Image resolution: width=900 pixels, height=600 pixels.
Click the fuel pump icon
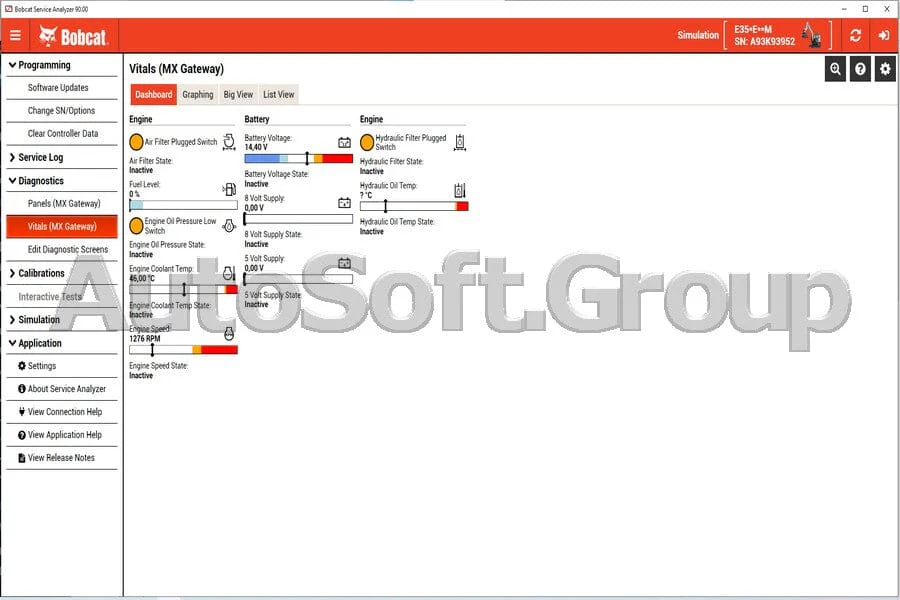pyautogui.click(x=229, y=189)
